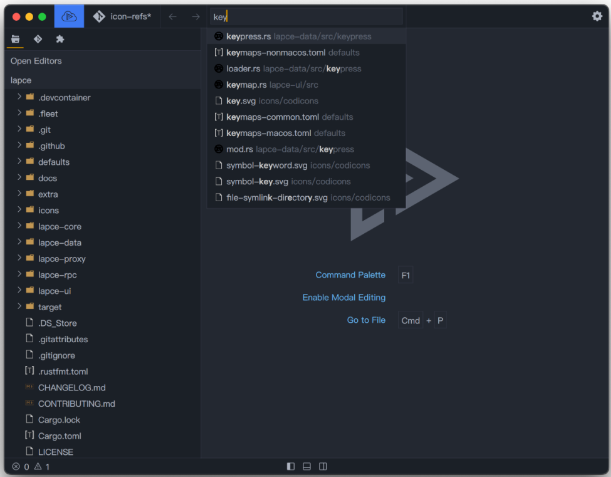
Task: Open the Source Control panel tab
Action: point(38,39)
